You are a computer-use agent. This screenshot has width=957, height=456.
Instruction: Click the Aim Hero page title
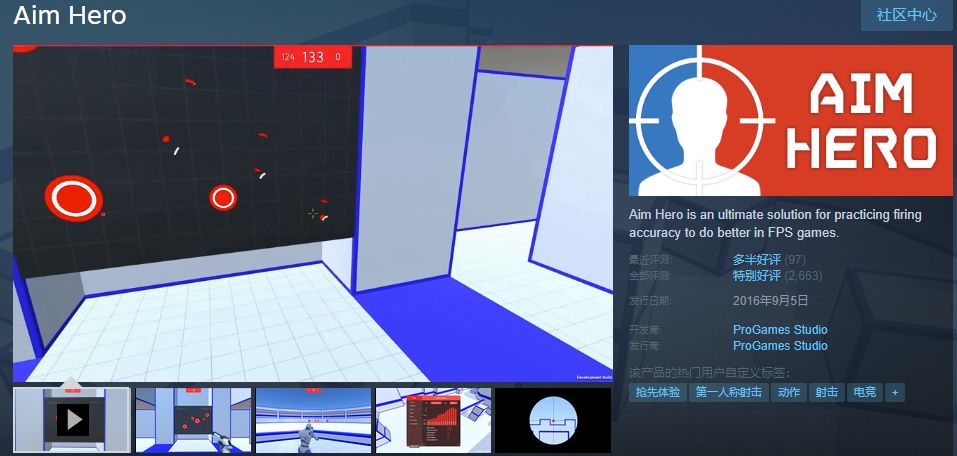tap(70, 15)
